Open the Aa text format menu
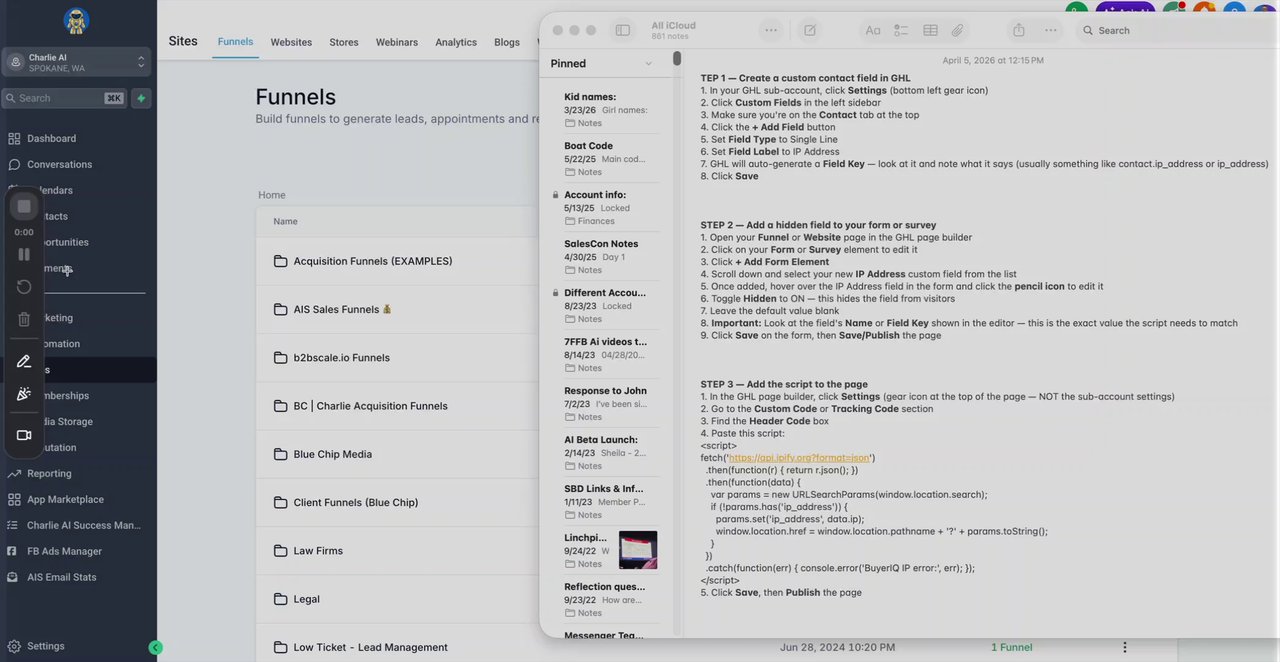 (x=873, y=30)
